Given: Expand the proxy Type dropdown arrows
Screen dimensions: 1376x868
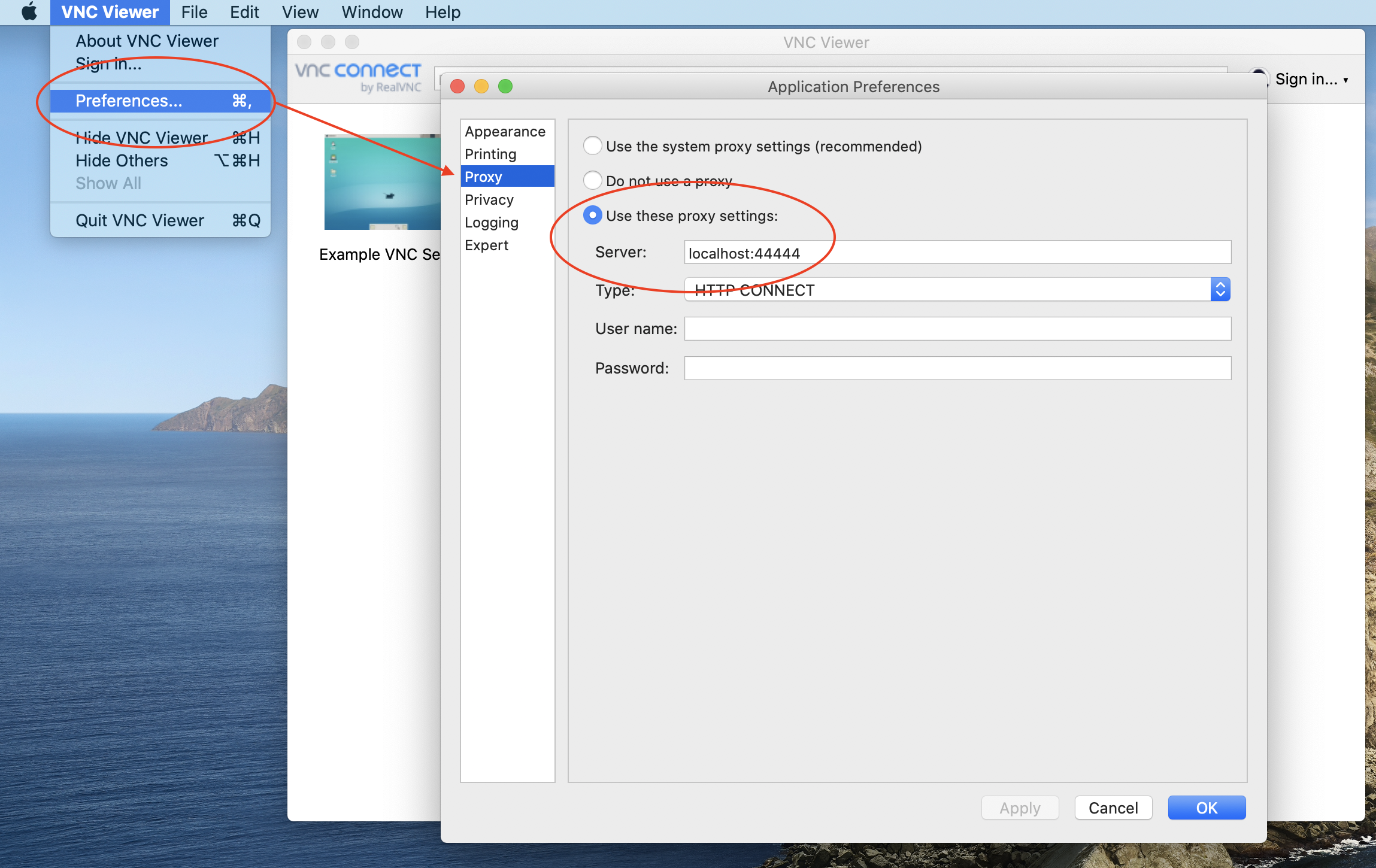Looking at the screenshot, I should (1220, 290).
